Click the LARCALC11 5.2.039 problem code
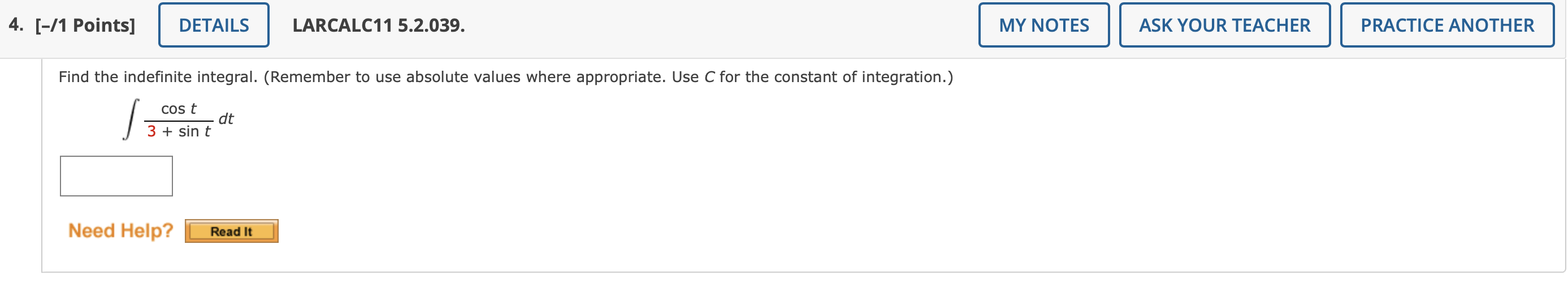 [x=378, y=25]
